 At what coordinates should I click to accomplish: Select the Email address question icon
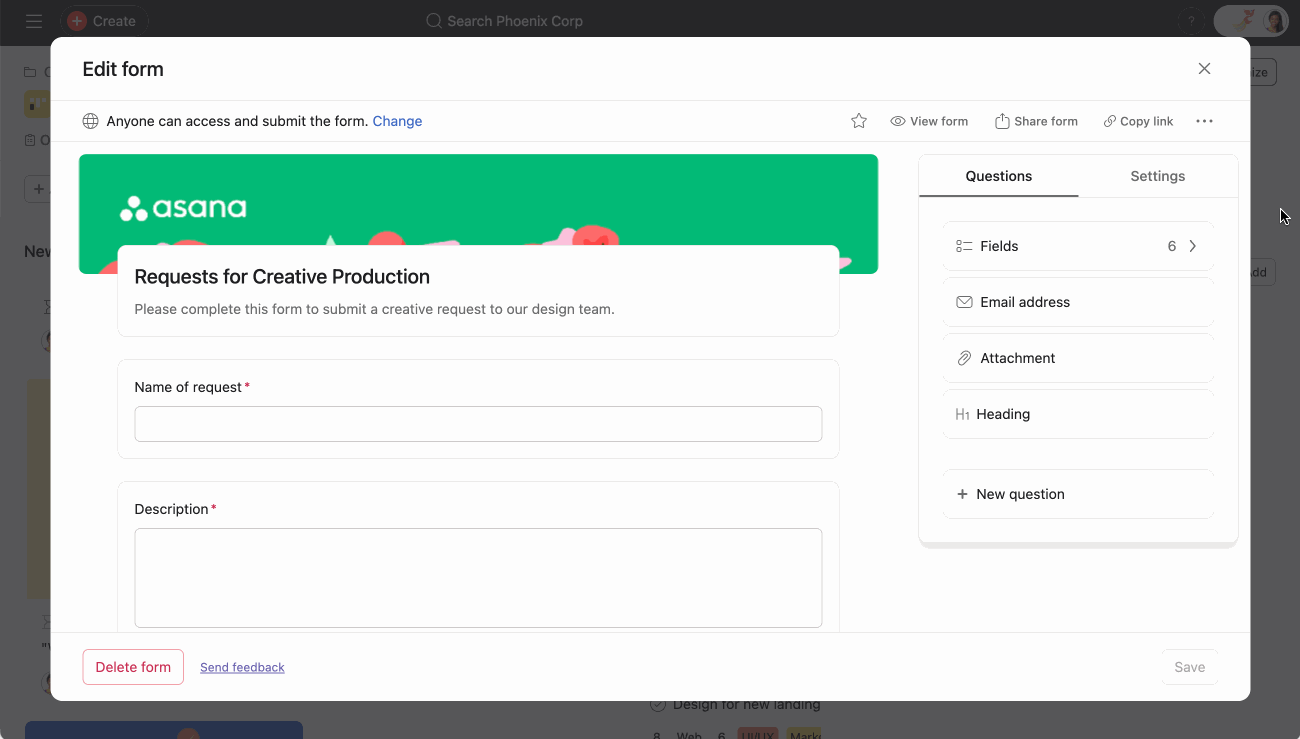[963, 301]
